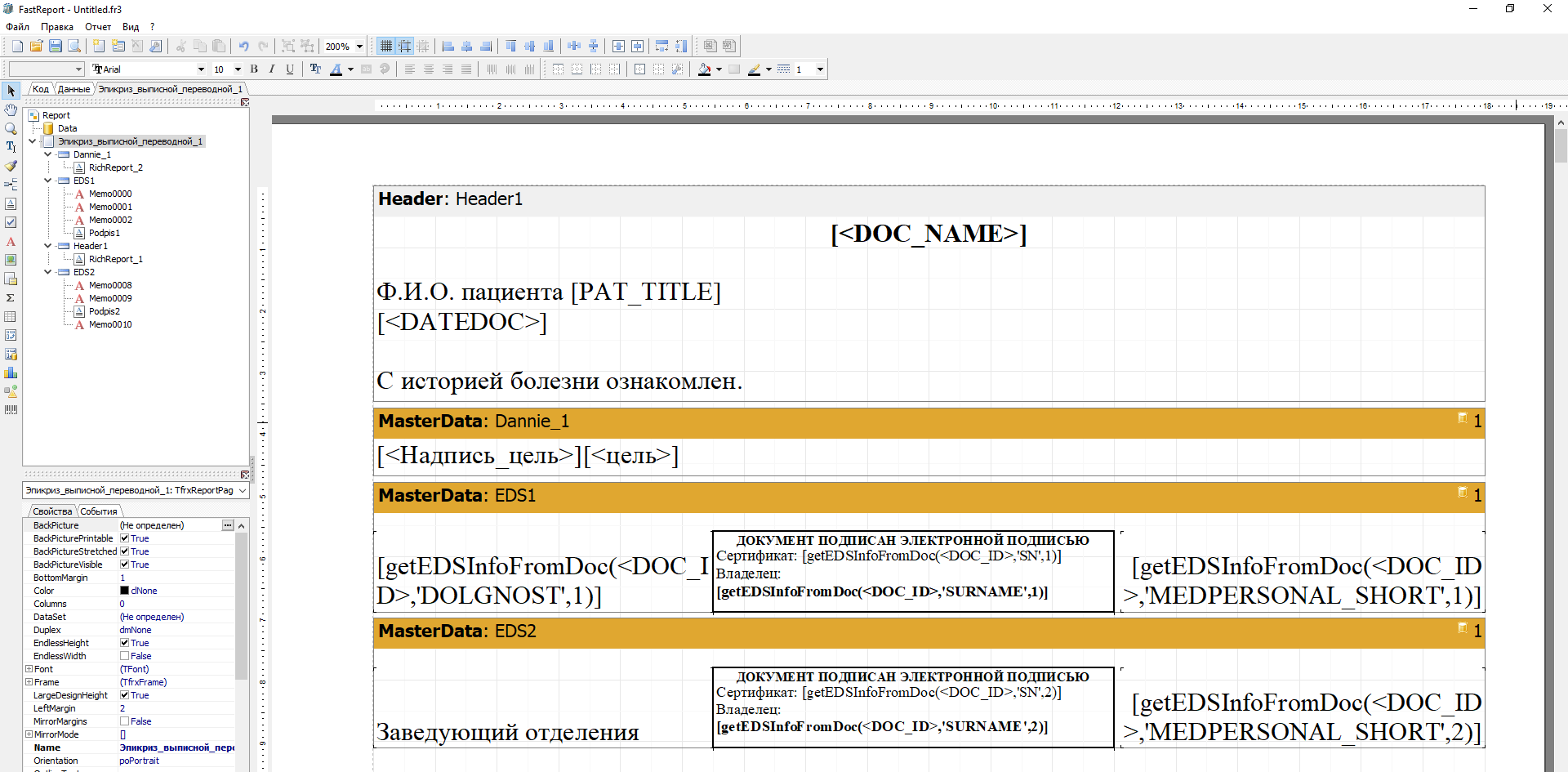Collapse the EDS1 tree node
The image size is (1568, 772).
48,181
